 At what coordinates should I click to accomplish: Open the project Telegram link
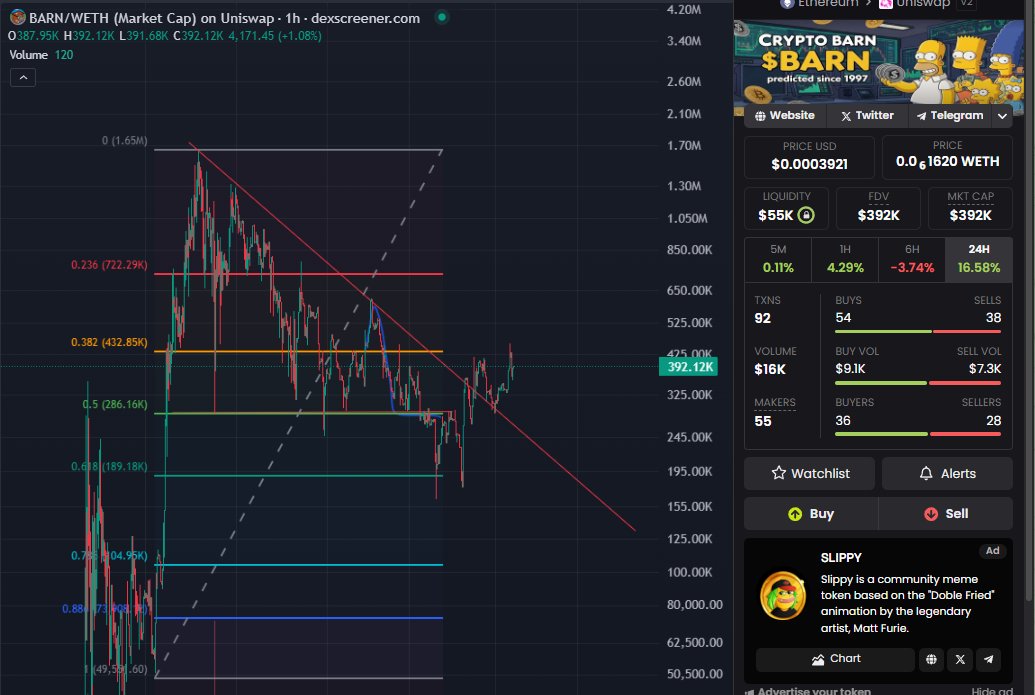pyautogui.click(x=949, y=116)
